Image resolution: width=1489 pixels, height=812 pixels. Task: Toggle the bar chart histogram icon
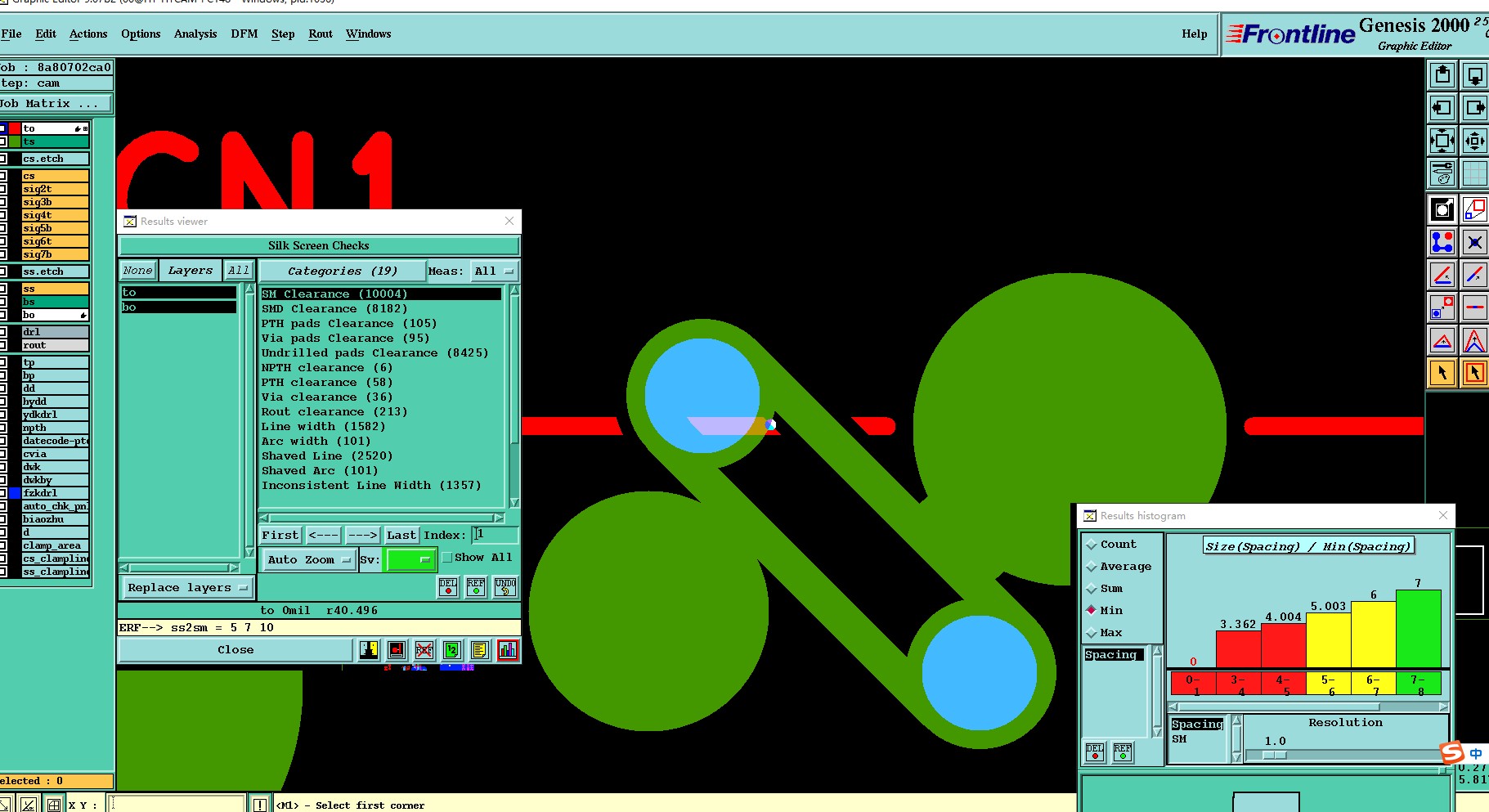point(508,650)
